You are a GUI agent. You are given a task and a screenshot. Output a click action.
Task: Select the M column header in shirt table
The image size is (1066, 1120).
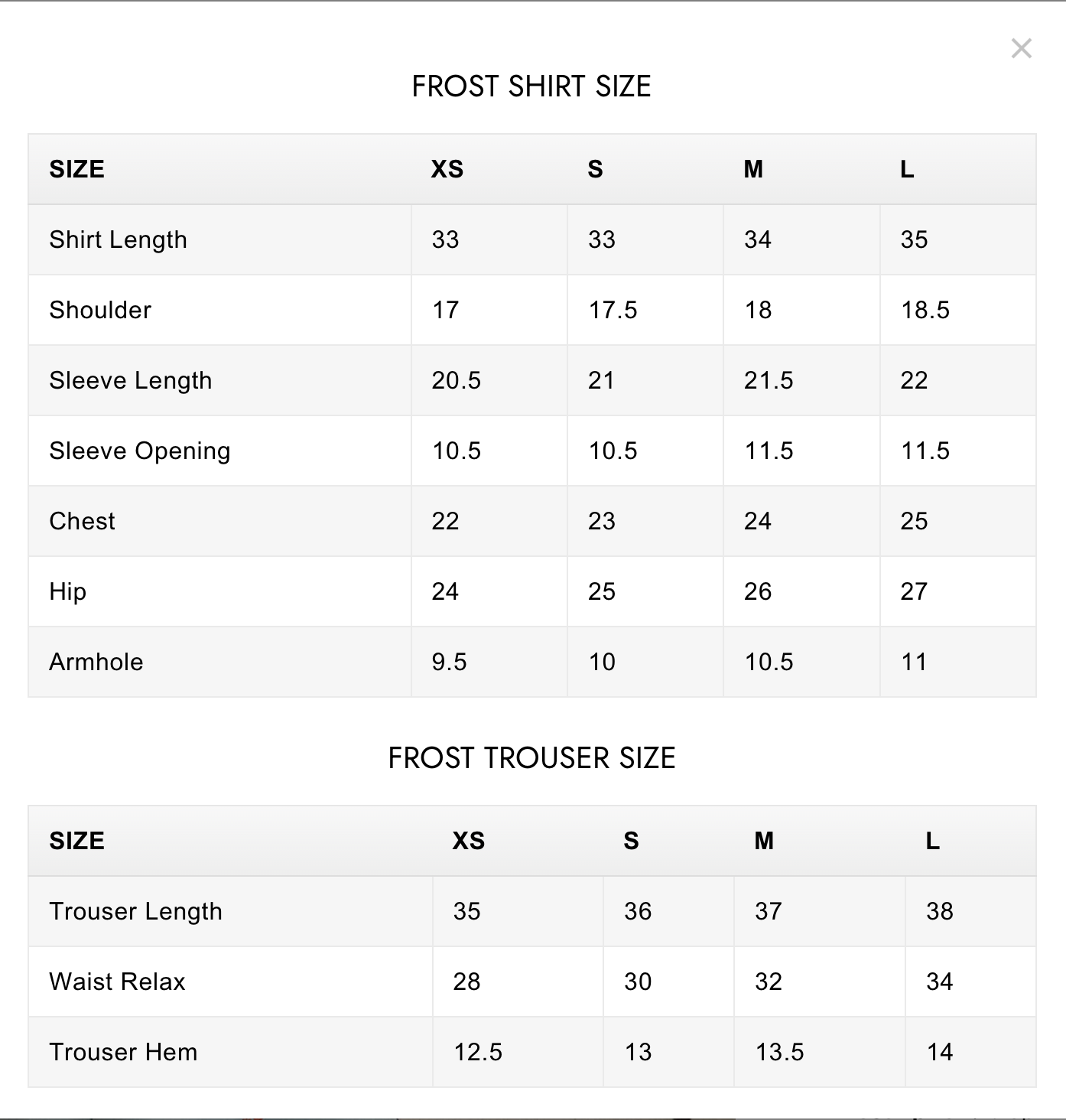click(754, 170)
